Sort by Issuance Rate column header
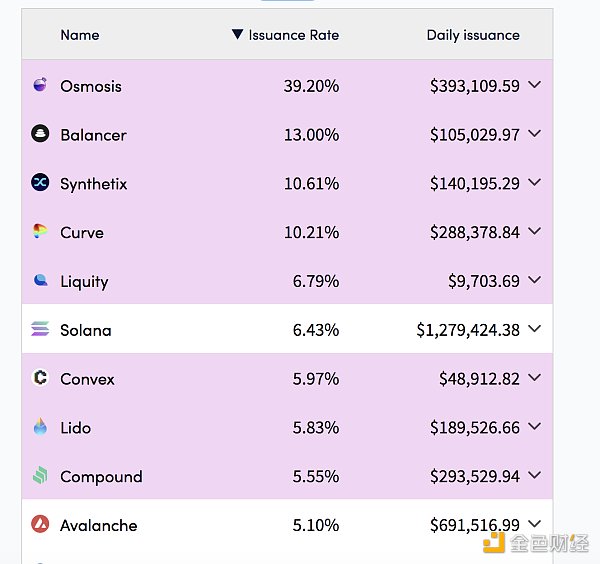600x564 pixels. coord(292,35)
